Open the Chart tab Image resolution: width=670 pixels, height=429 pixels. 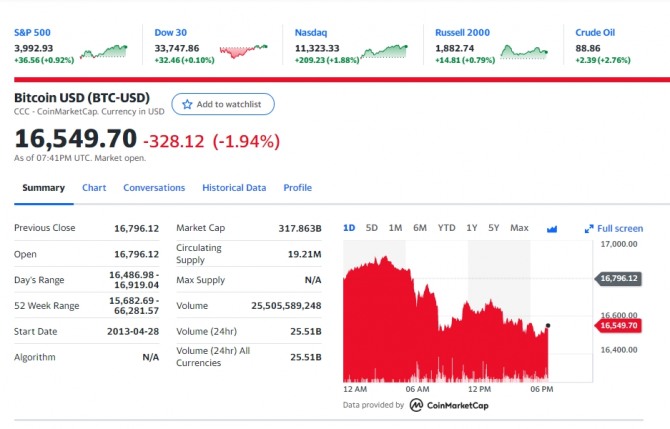coord(94,188)
